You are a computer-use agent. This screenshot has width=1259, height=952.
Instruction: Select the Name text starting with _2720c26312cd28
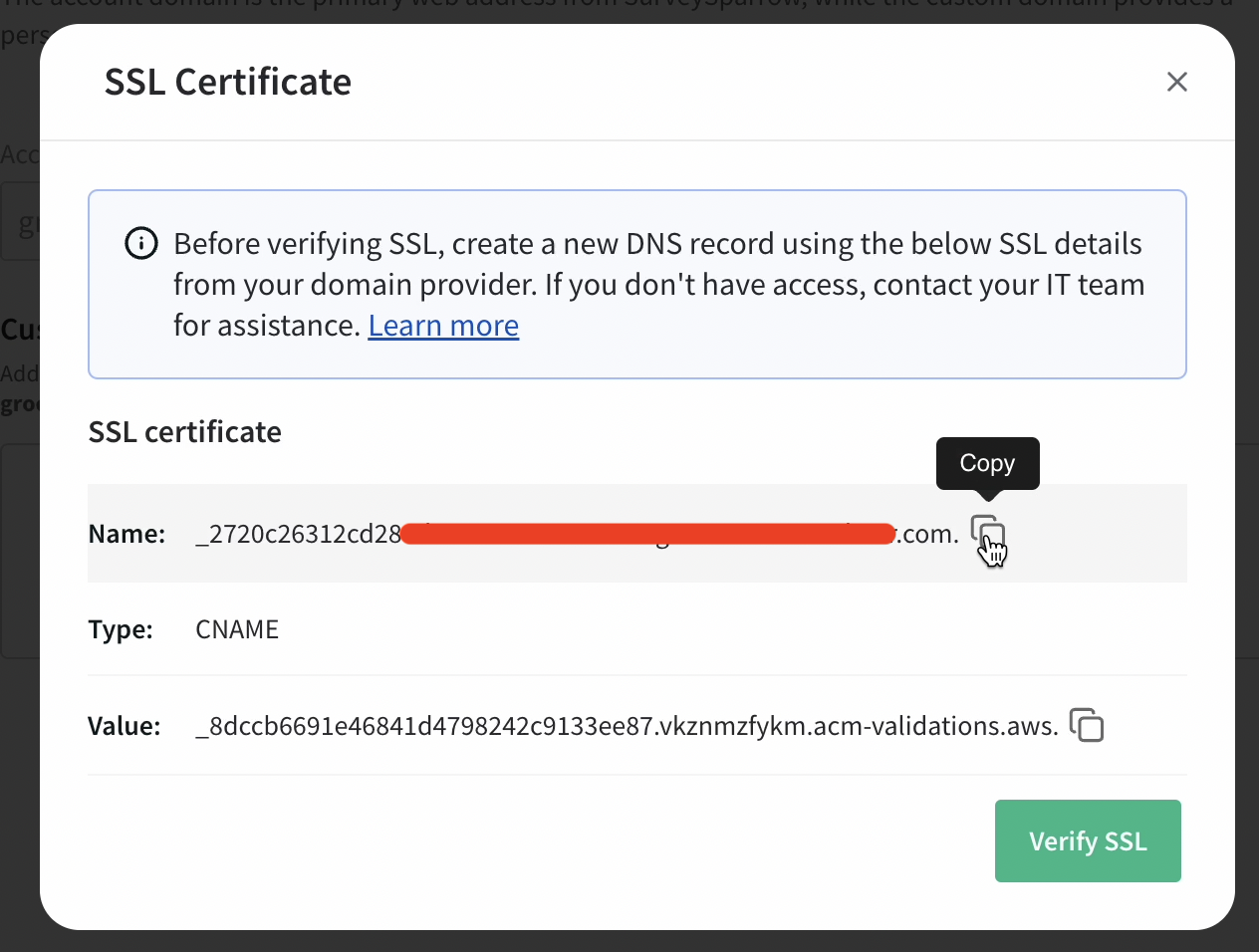[x=578, y=534]
